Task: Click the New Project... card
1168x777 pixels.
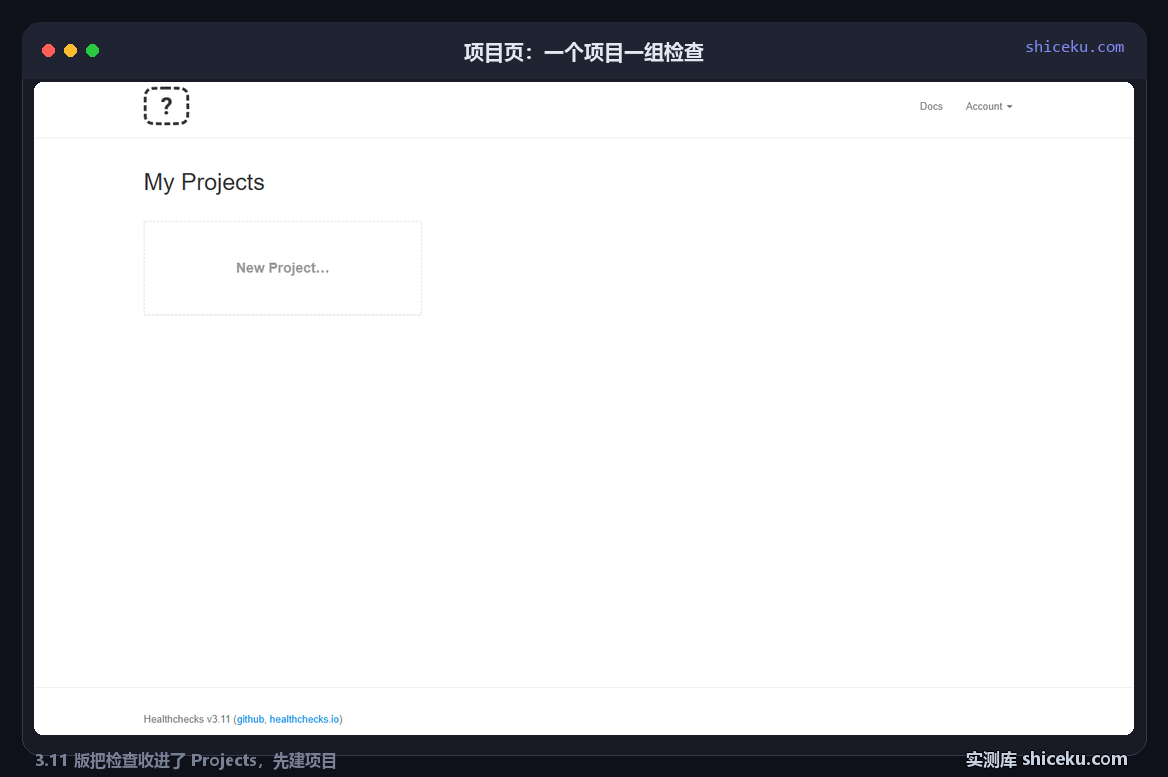Action: [282, 268]
